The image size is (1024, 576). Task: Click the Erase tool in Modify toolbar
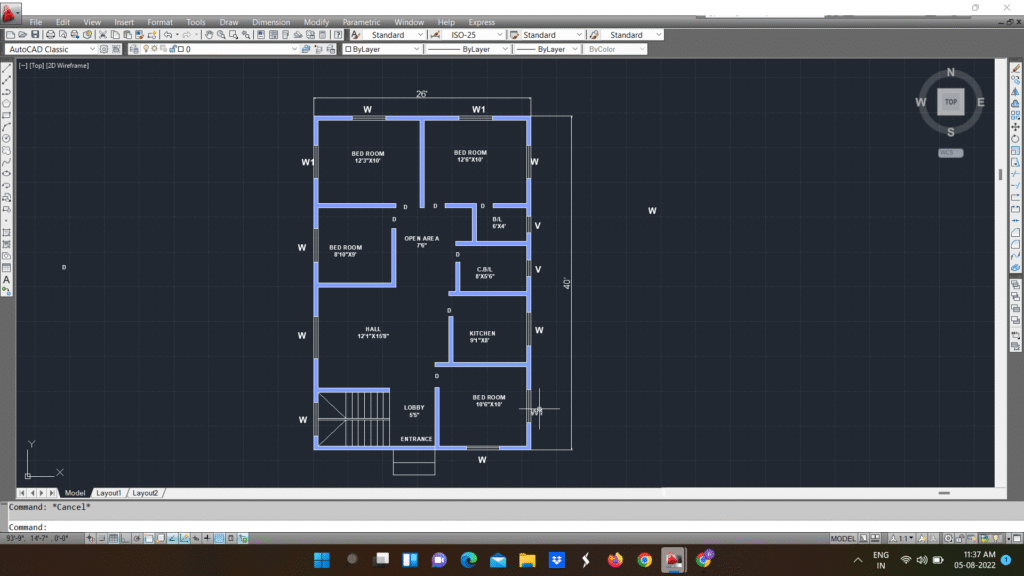[1016, 68]
